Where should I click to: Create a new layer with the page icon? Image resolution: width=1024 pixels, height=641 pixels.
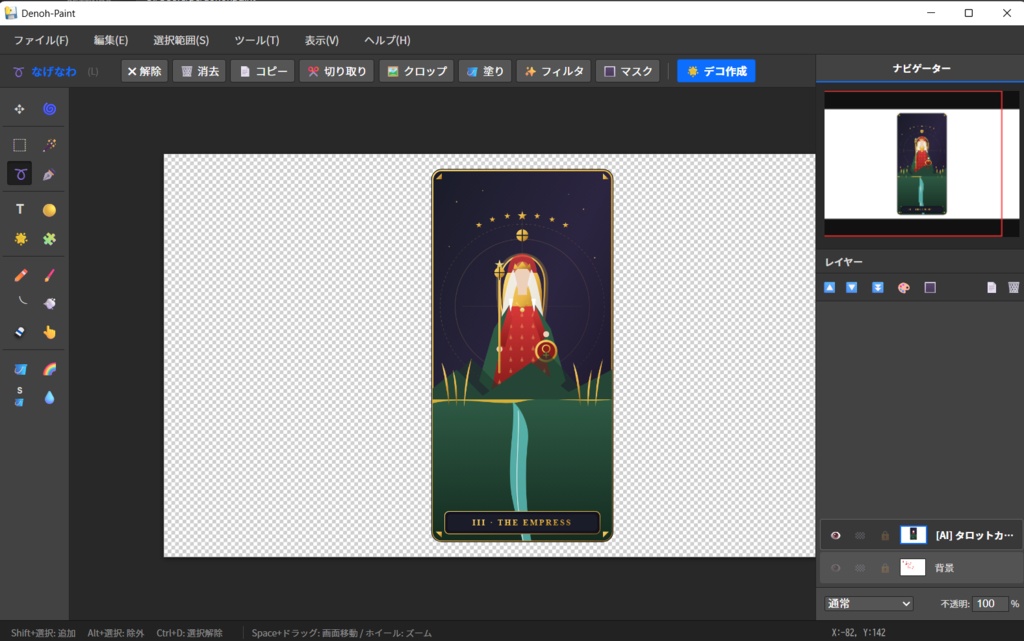pyautogui.click(x=991, y=287)
